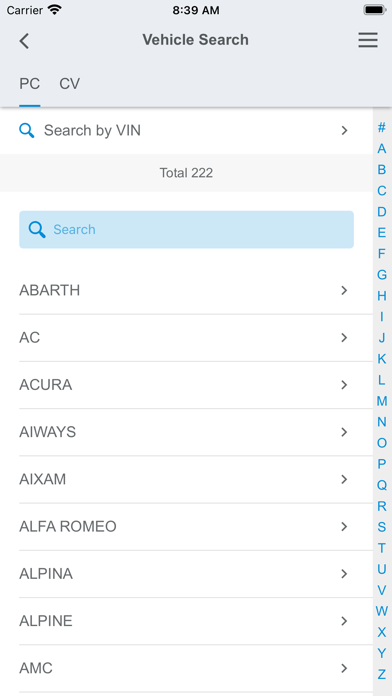Open the hamburger menu
This screenshot has width=392, height=696.
368,40
